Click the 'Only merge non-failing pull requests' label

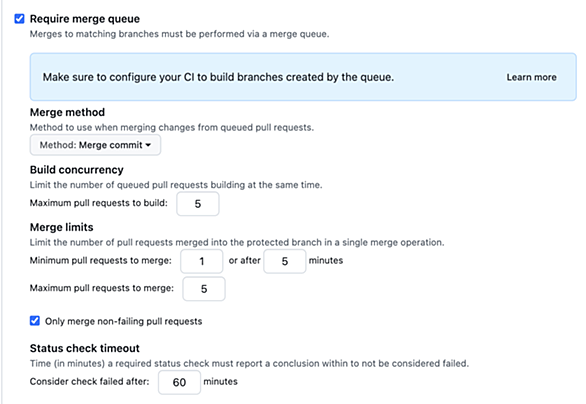pos(123,321)
